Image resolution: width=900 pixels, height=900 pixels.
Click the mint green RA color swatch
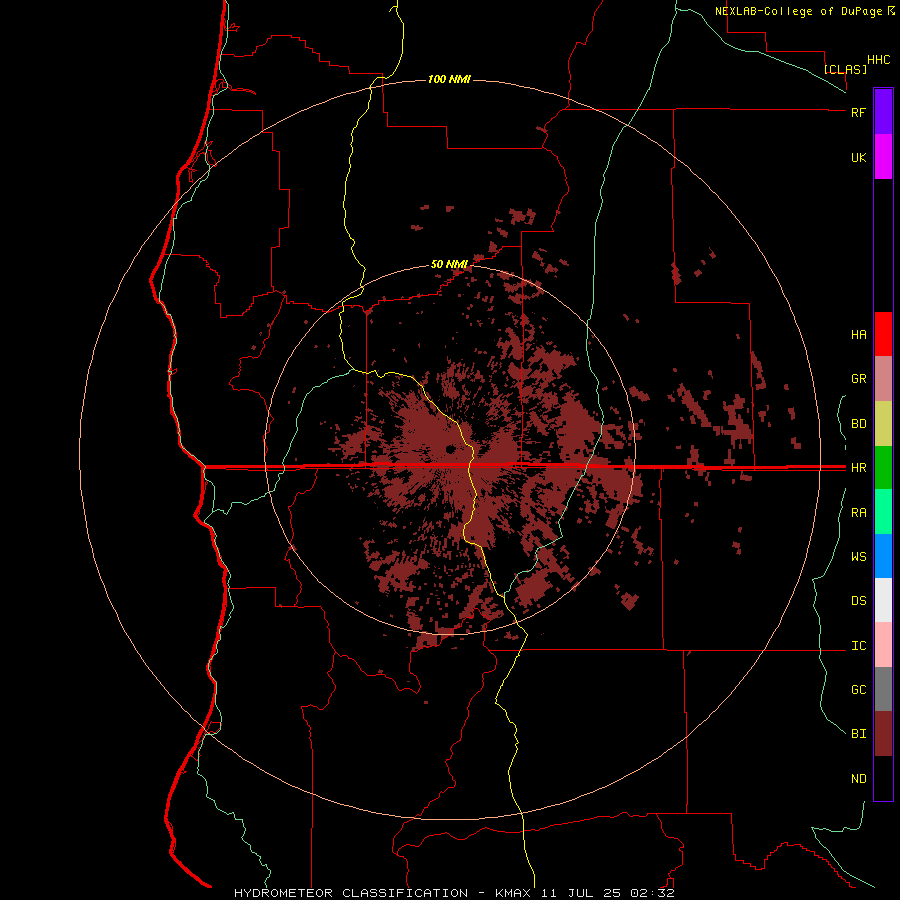[883, 512]
